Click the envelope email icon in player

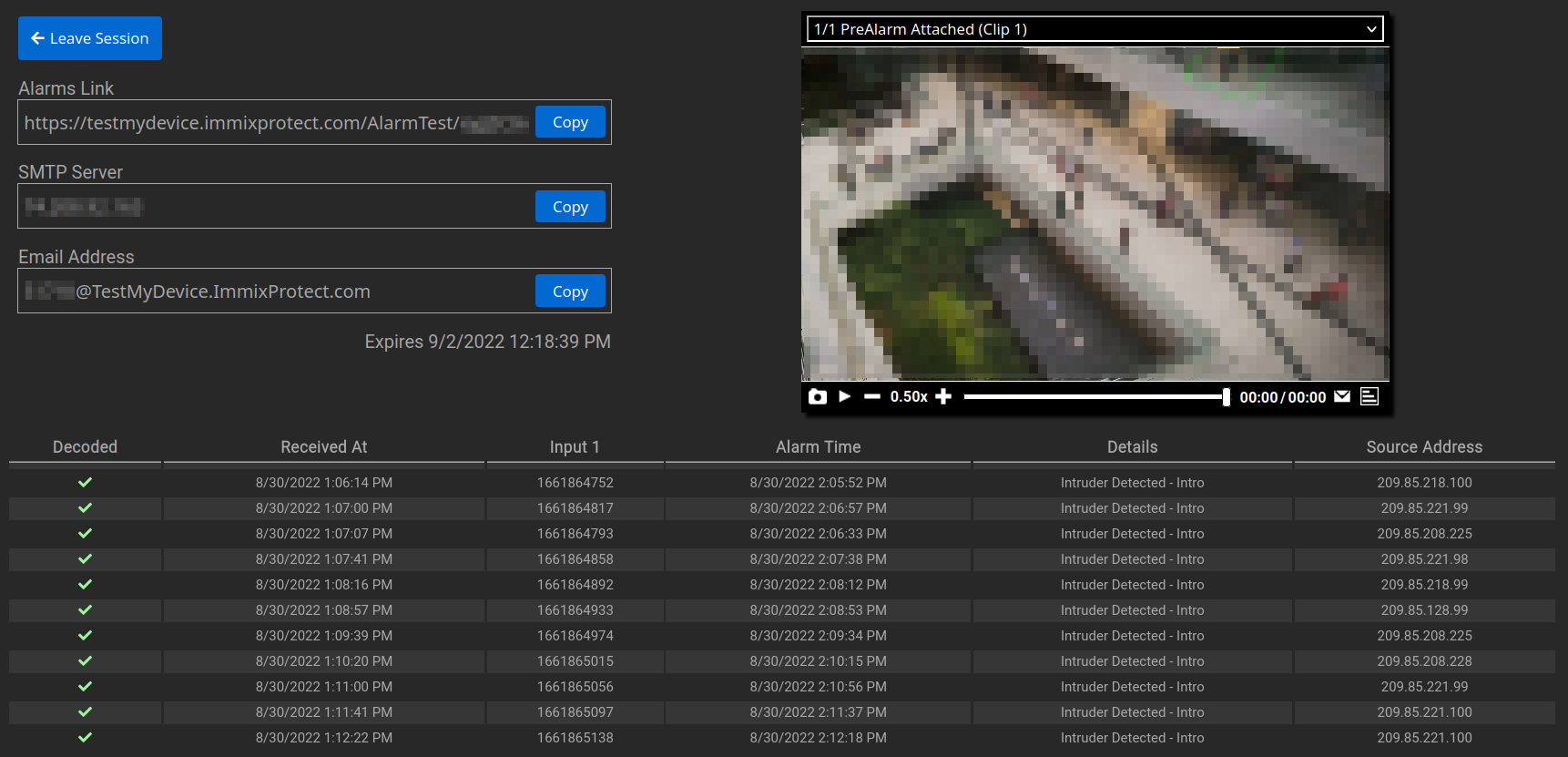point(1342,396)
